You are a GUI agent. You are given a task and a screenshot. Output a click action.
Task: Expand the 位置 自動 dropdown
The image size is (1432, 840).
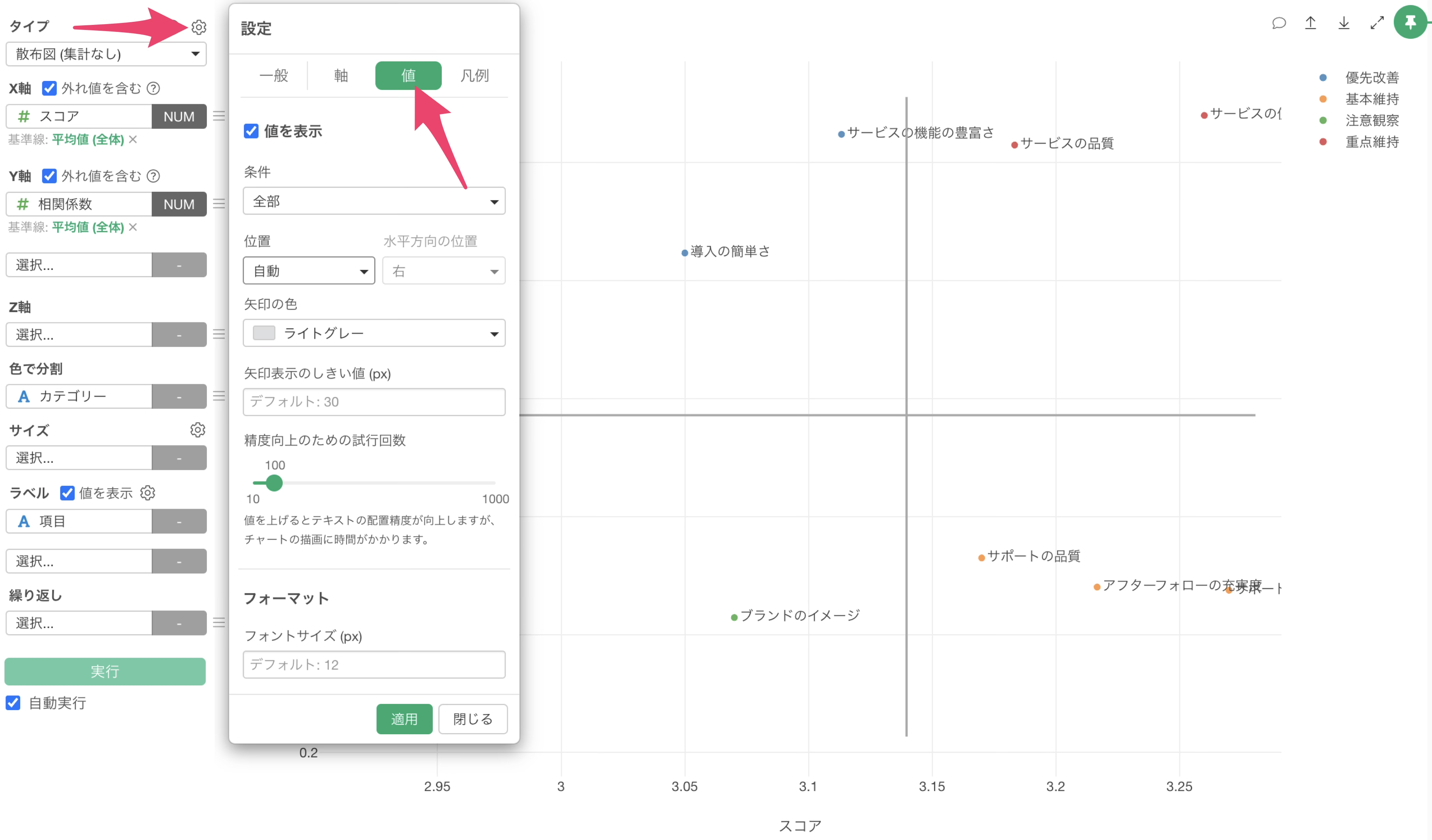tap(308, 271)
